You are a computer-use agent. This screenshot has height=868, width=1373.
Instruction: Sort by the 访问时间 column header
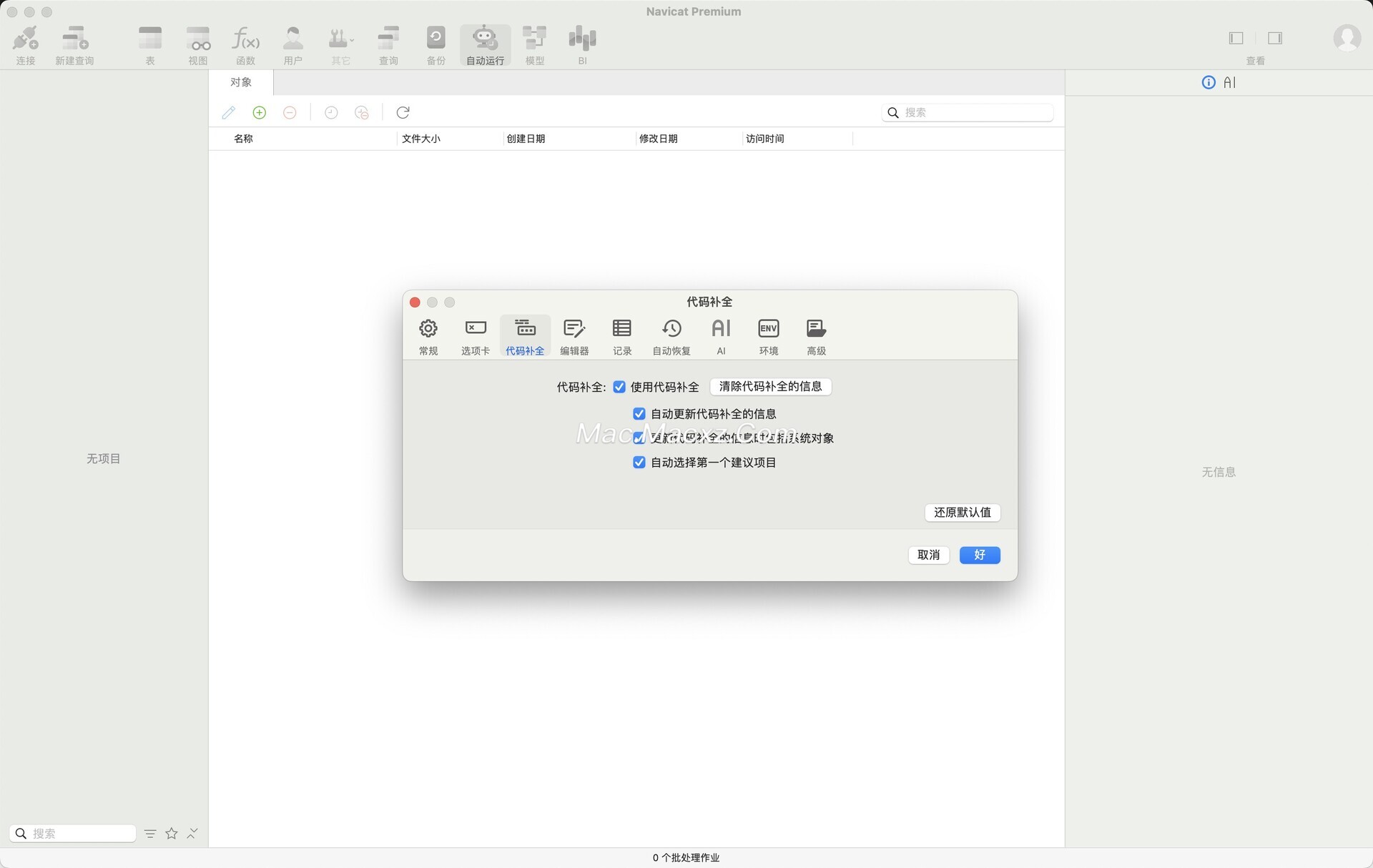pyautogui.click(x=764, y=139)
